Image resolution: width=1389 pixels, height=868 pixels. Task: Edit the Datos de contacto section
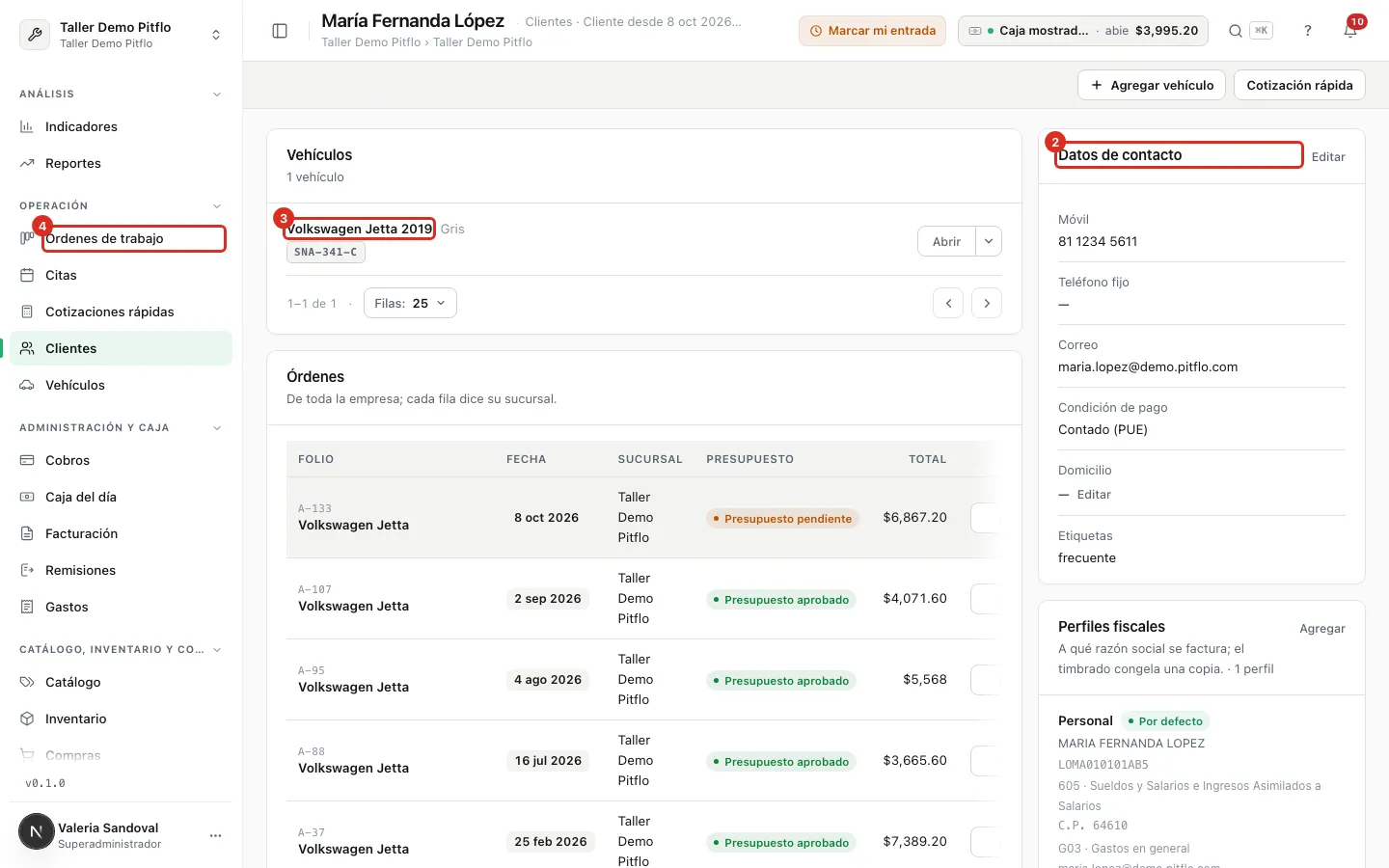[1328, 156]
